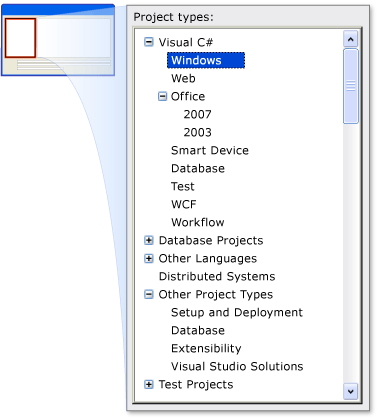The width and height of the screenshot is (379, 420).
Task: Click the vertical scrollbar thumb
Action: click(351, 86)
